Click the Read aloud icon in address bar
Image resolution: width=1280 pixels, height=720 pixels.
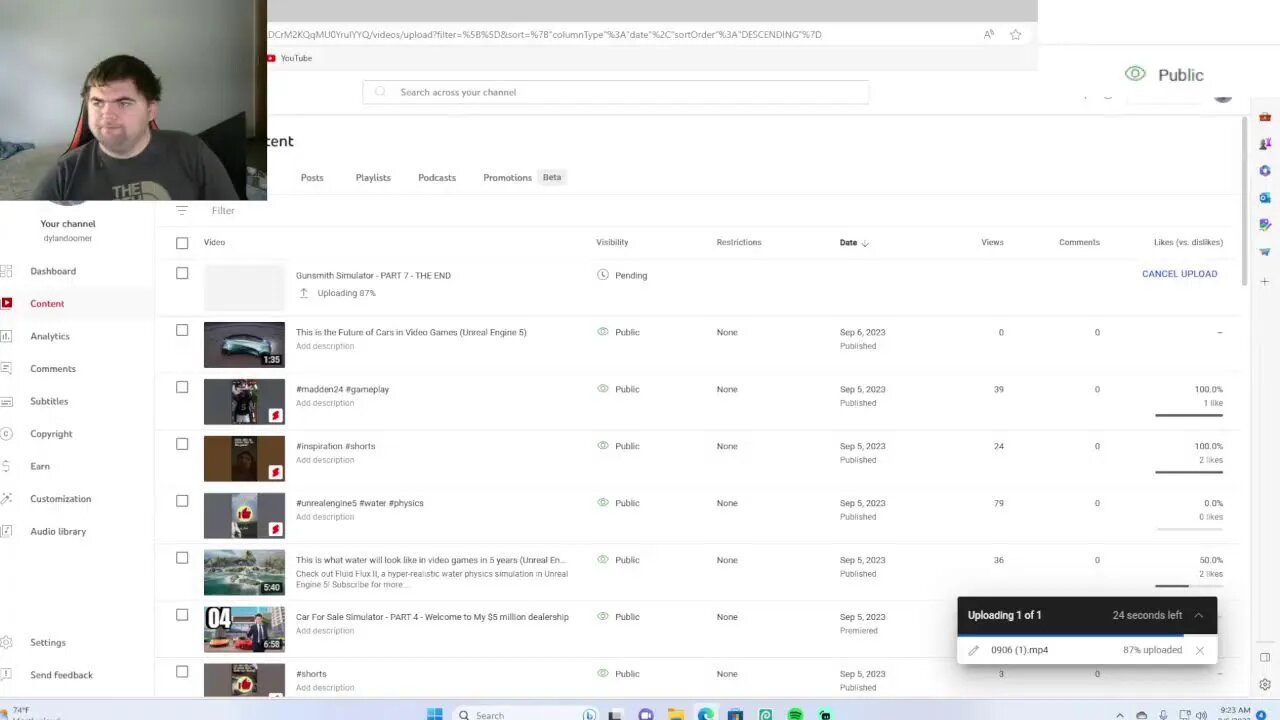pyautogui.click(x=988, y=34)
